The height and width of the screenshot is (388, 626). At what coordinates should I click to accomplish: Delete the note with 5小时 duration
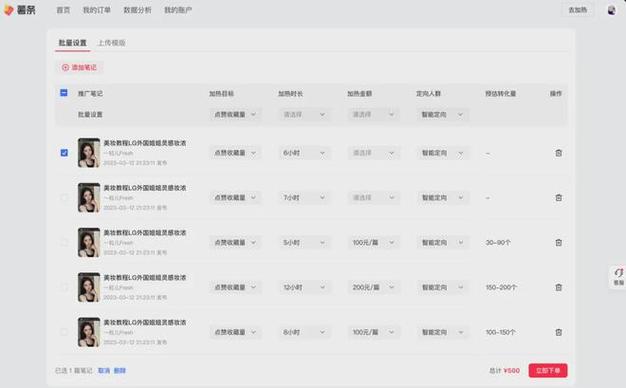[x=559, y=242]
